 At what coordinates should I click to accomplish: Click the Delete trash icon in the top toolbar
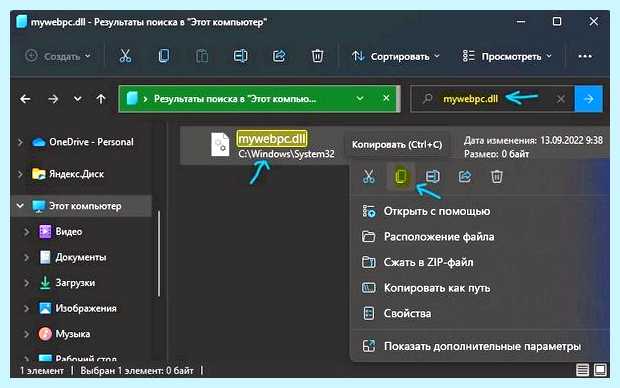click(x=317, y=56)
